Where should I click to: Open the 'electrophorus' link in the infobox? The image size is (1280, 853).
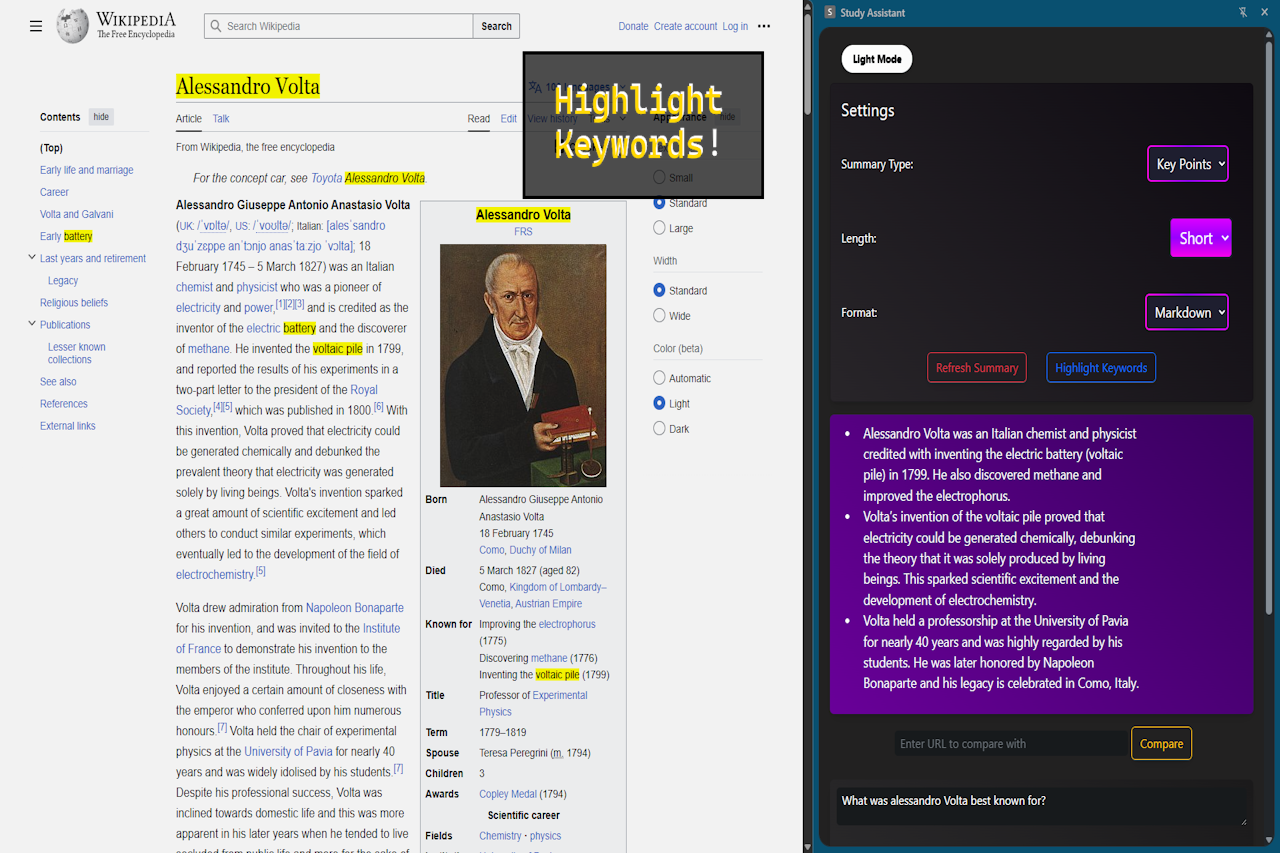pos(567,624)
